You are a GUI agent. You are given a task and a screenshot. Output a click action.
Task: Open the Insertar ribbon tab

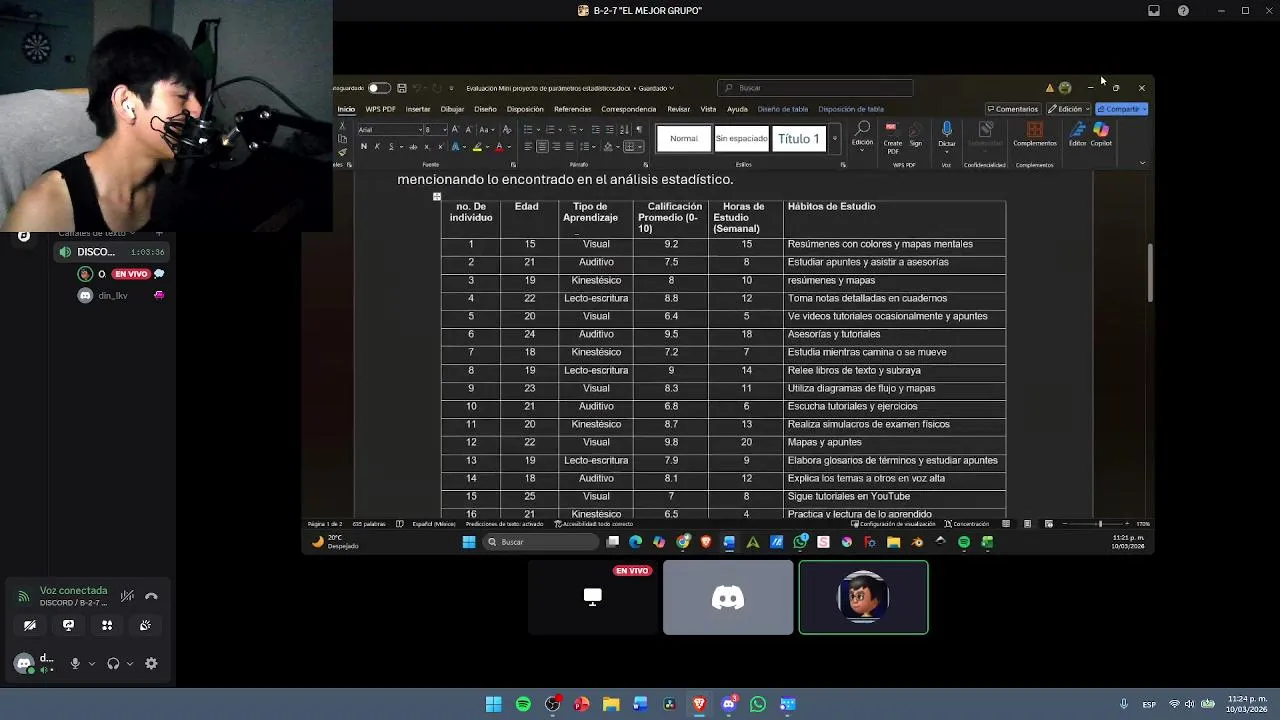tap(418, 109)
